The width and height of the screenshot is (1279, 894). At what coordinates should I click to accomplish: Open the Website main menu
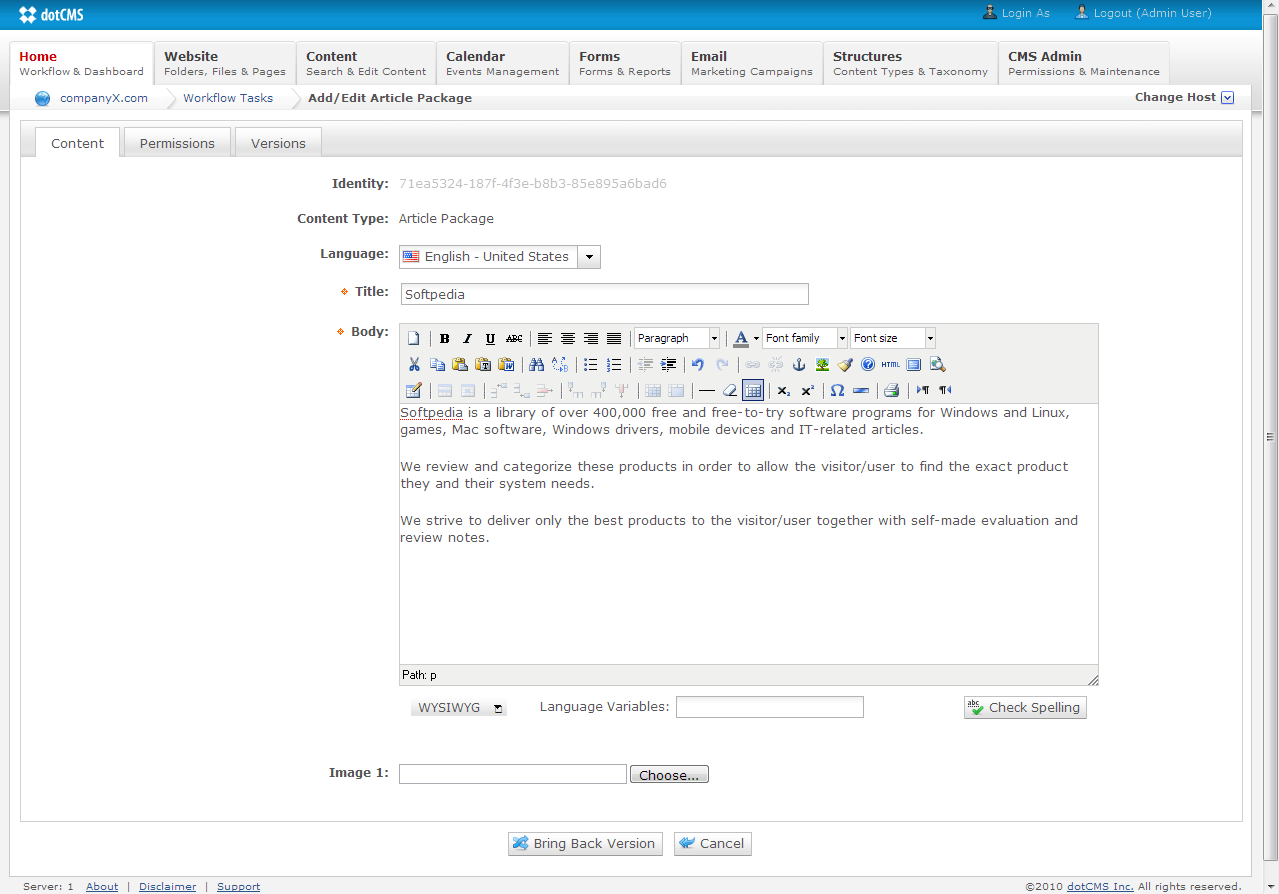click(x=225, y=63)
